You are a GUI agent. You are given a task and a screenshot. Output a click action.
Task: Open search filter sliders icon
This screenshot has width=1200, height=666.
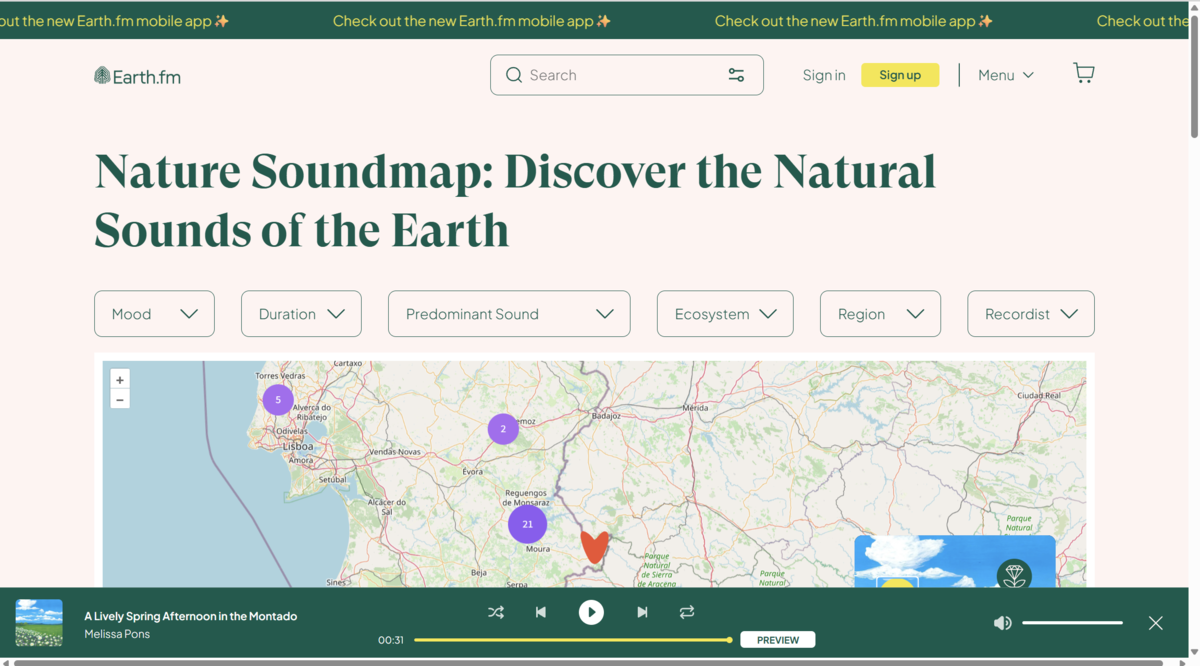pyautogui.click(x=736, y=75)
